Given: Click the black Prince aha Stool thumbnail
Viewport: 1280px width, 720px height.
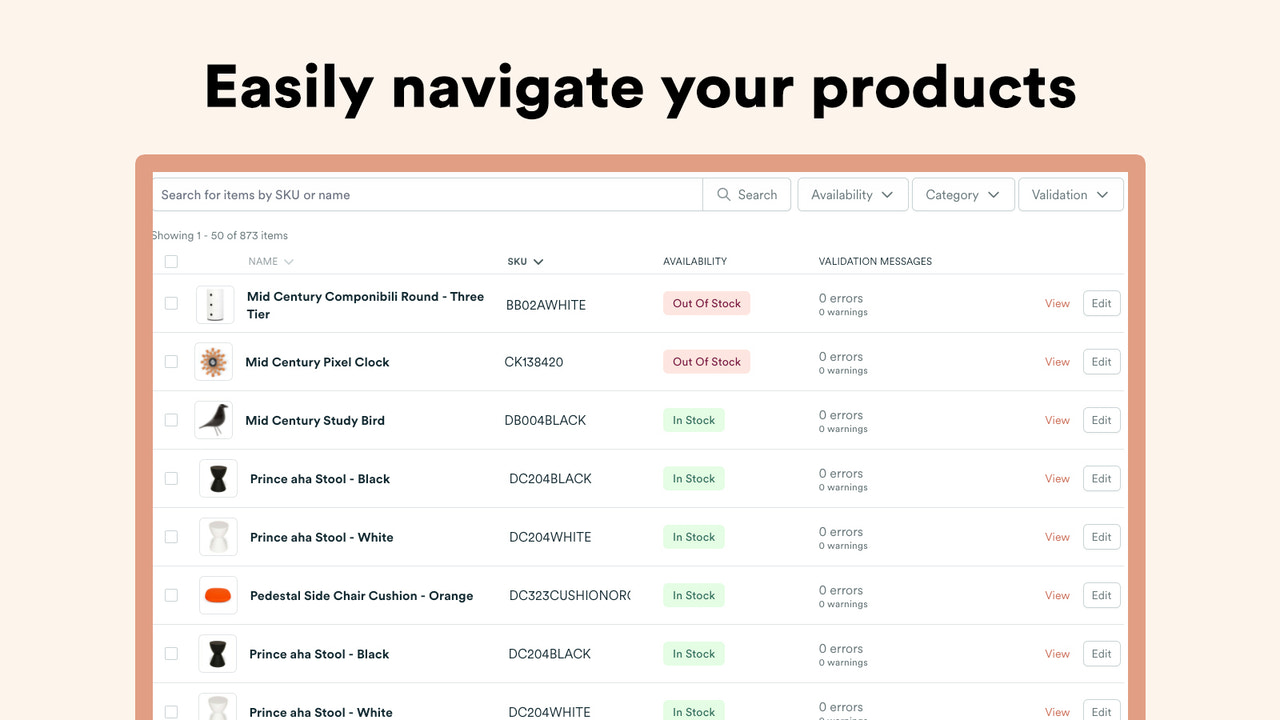Looking at the screenshot, I should [x=217, y=478].
